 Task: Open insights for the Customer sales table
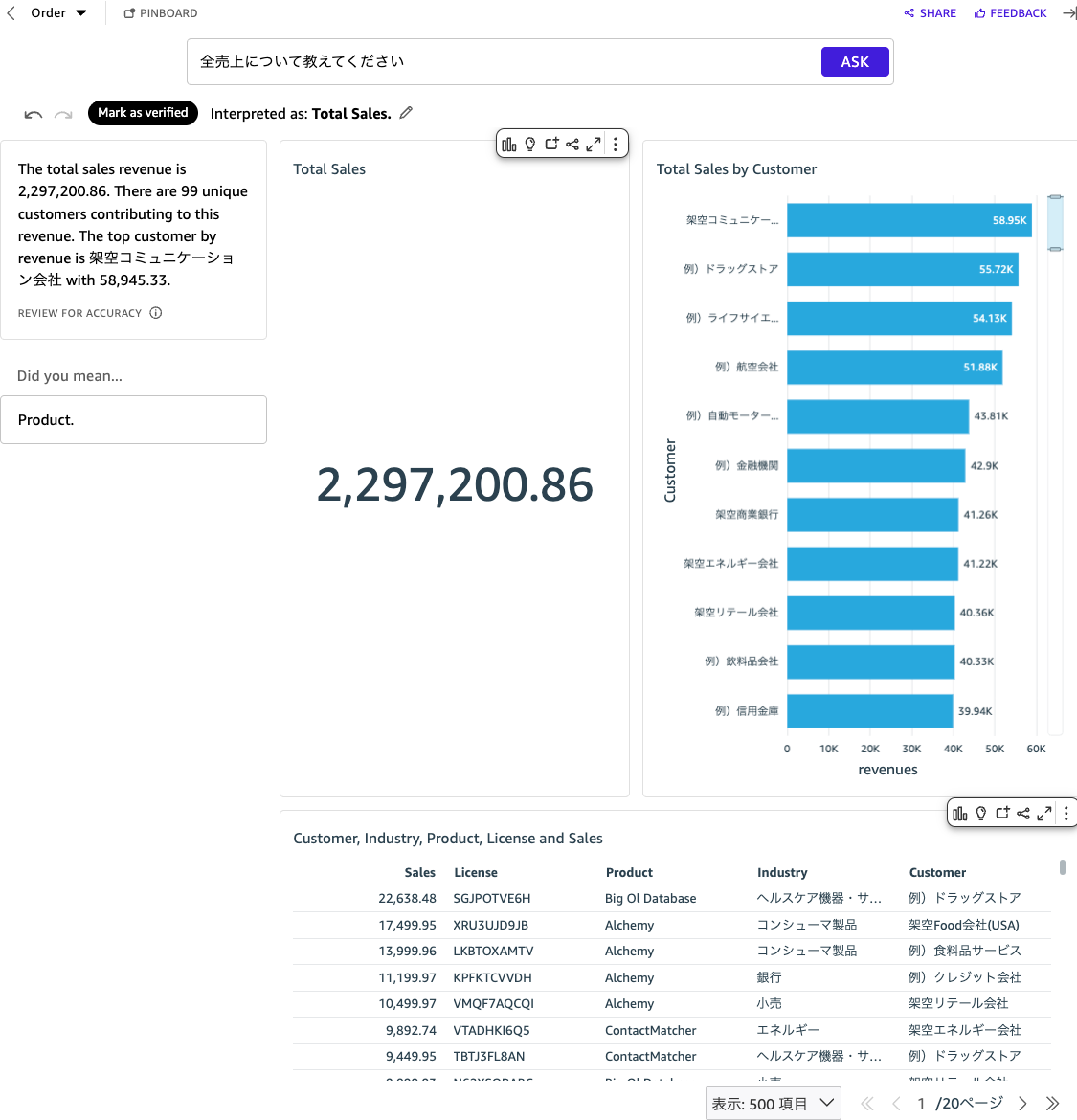981,812
